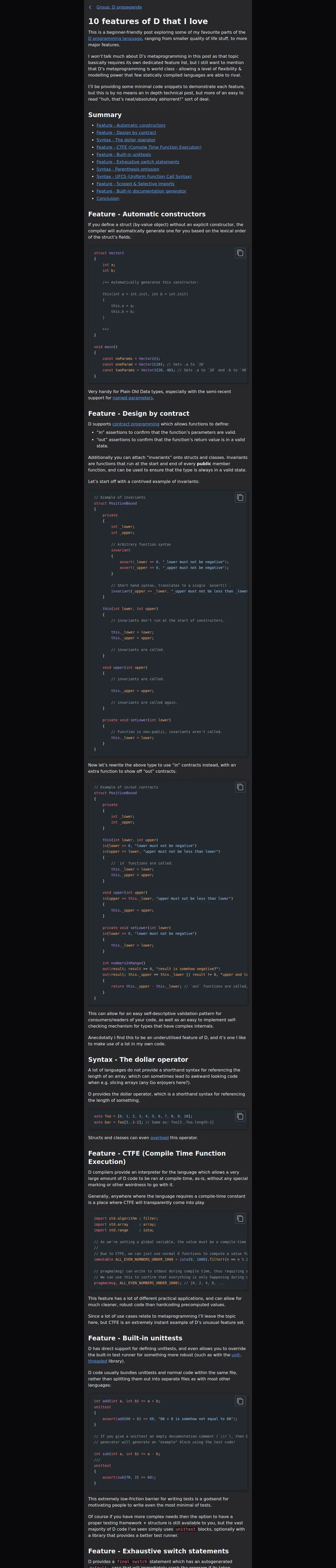The width and height of the screenshot is (336, 1568).
Task: Jump to the Conclusion summary link
Action: [108, 198]
